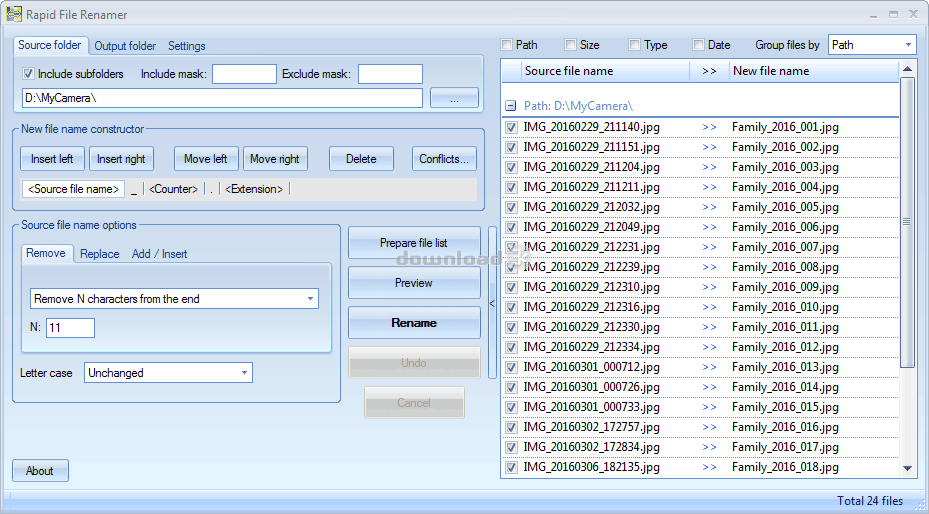Viewport: 929px width, 514px height.
Task: Click the Move left button
Action: click(x=206, y=159)
